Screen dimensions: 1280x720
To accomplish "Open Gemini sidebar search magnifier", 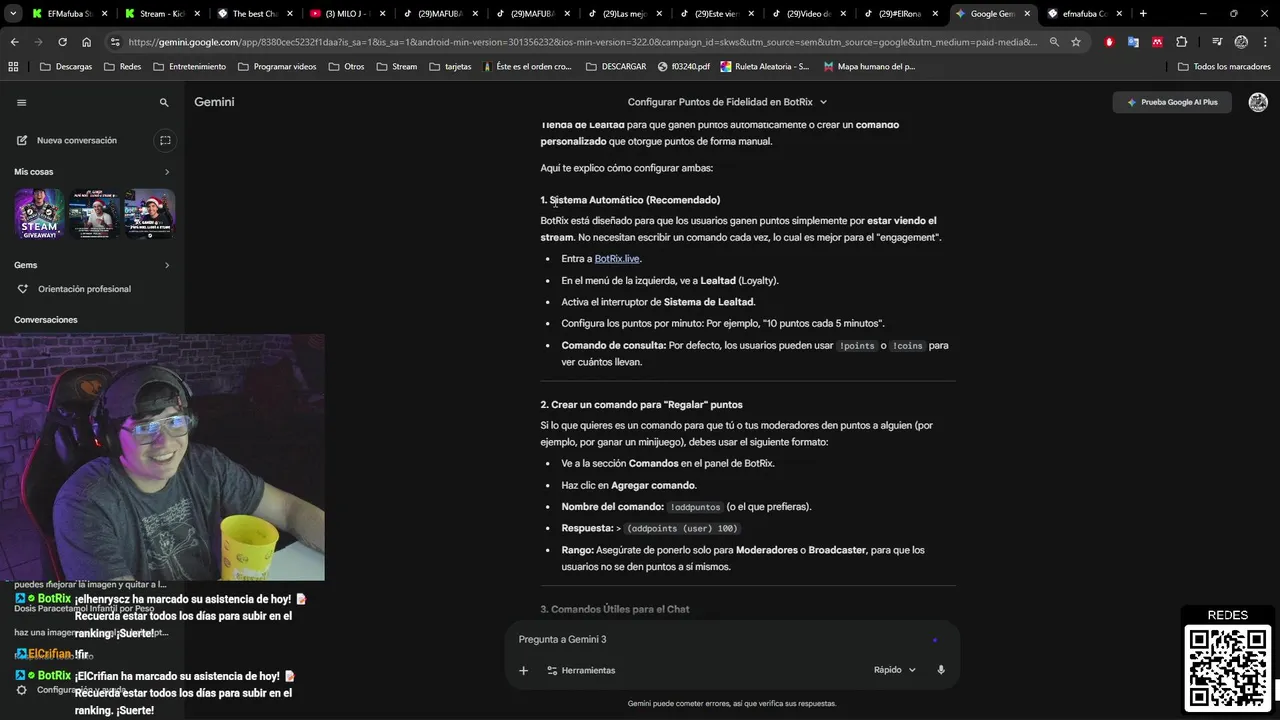I will tap(164, 102).
